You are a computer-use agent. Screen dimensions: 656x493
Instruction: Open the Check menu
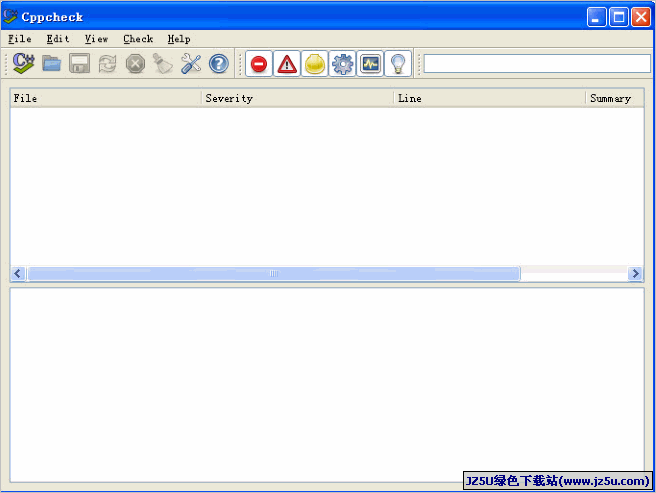(x=138, y=39)
